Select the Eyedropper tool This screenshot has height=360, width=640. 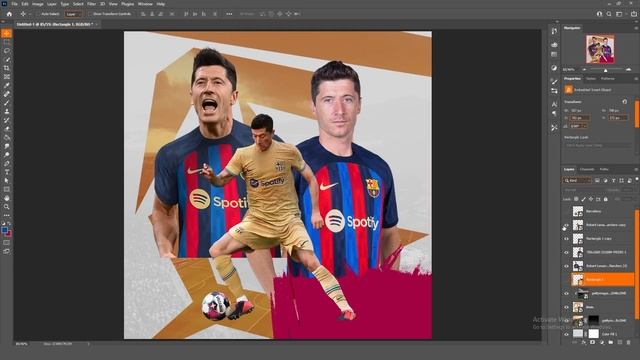(7, 85)
